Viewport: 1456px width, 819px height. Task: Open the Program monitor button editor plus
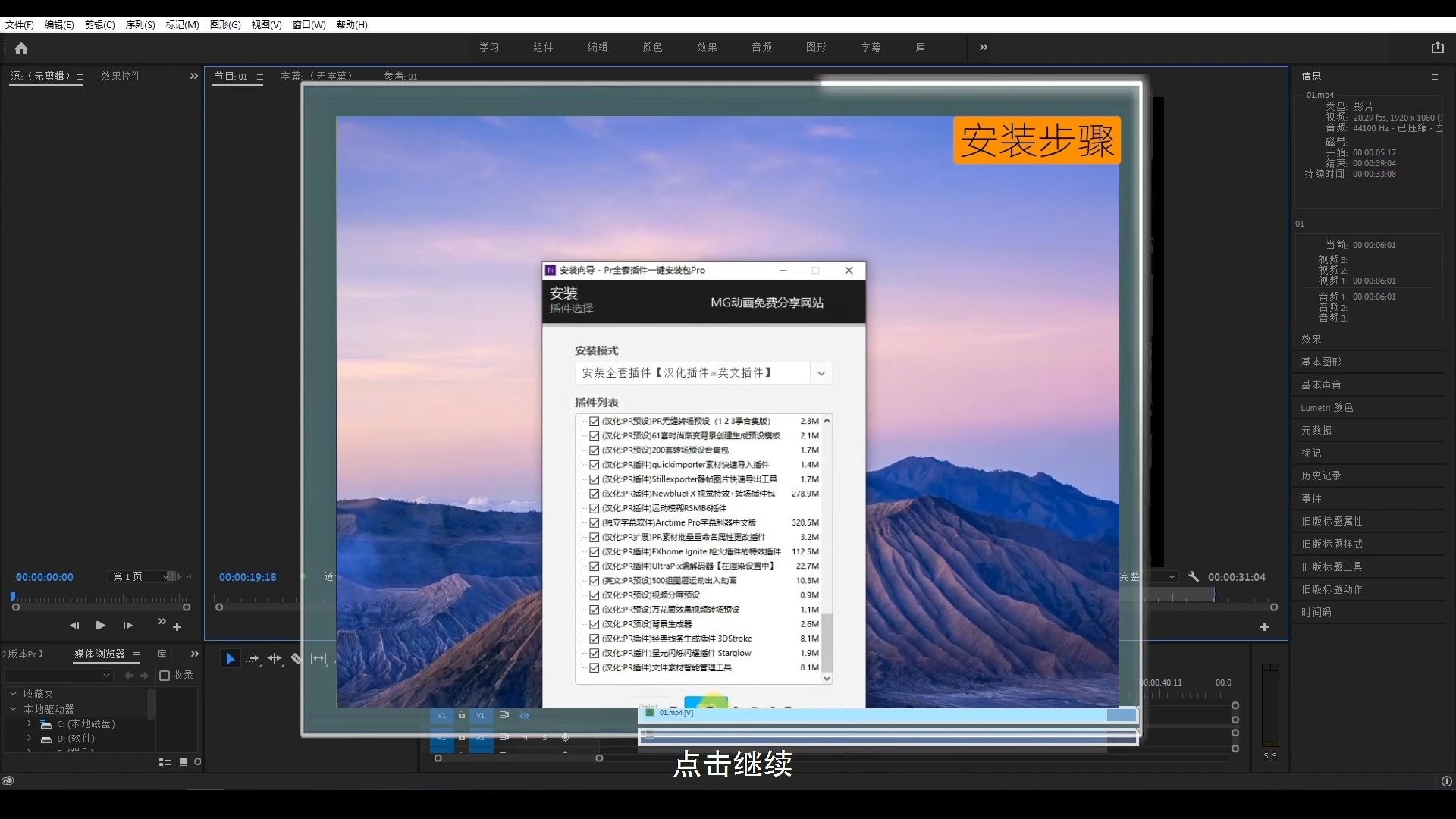point(1264,627)
